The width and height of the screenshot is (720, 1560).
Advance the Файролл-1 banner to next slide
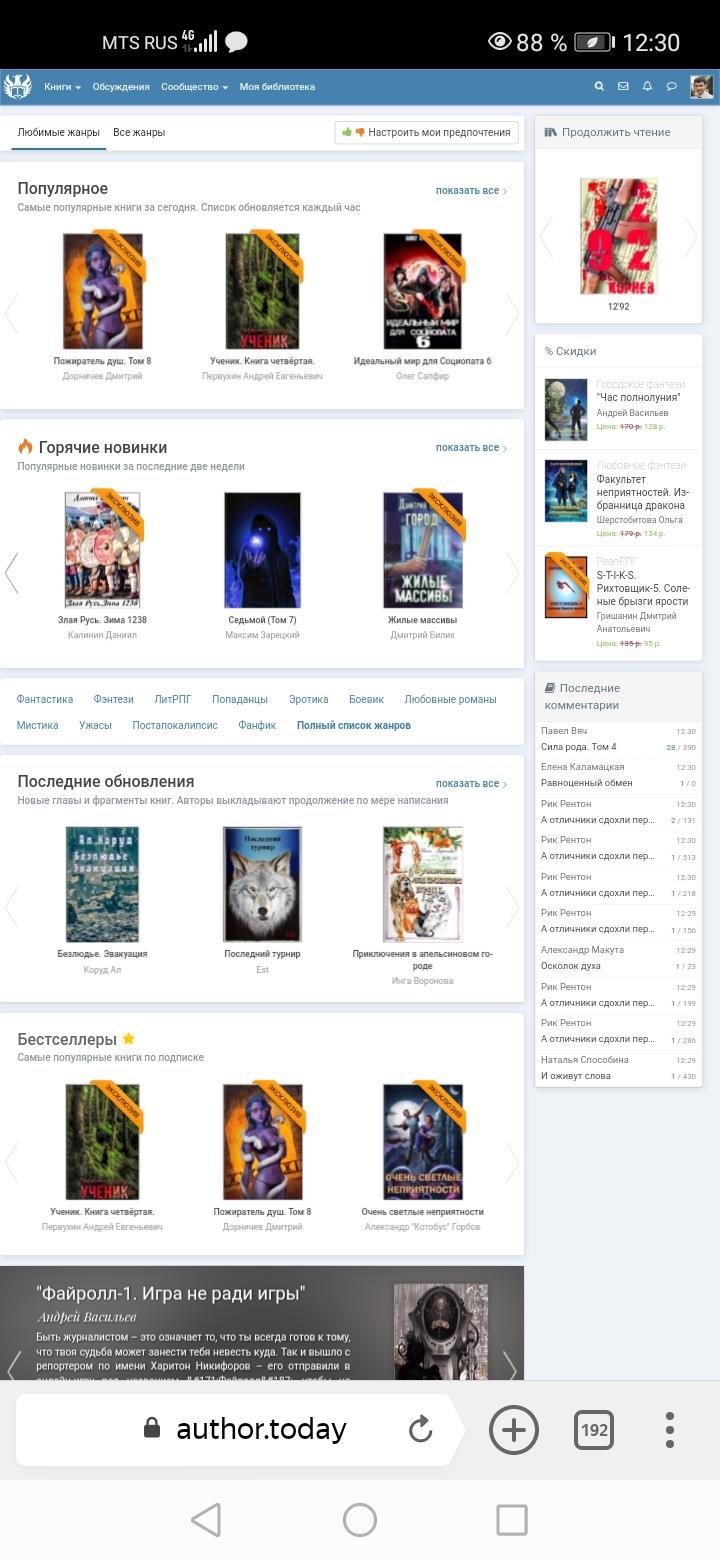coord(510,1366)
